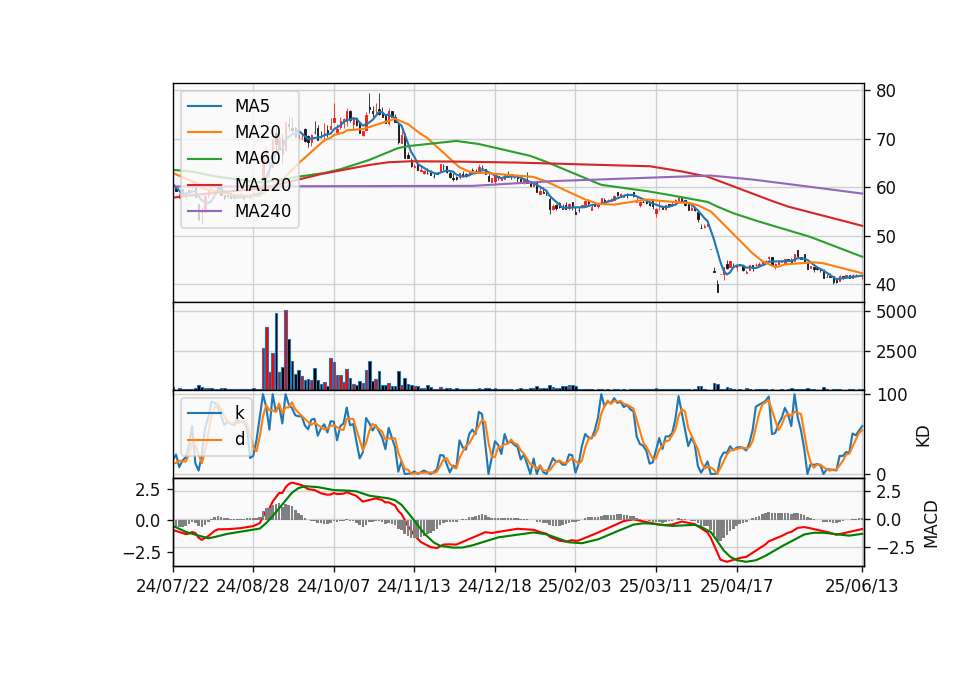This screenshot has height=690, width=960.
Task: Click the tallest volume bar near 5000
Action: click(x=286, y=350)
